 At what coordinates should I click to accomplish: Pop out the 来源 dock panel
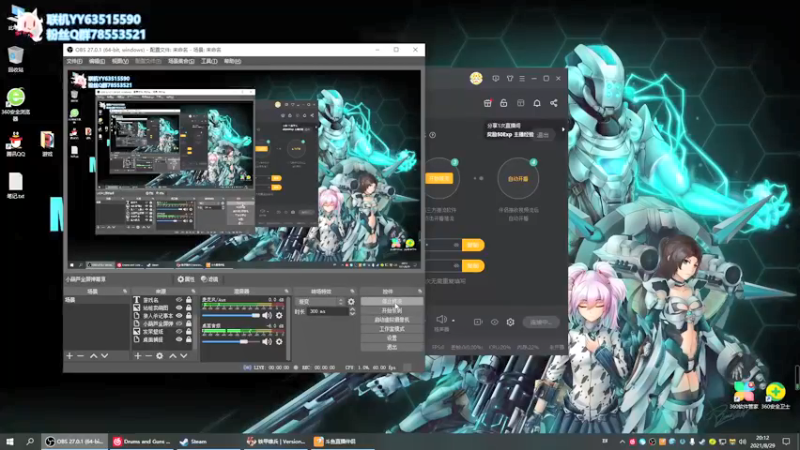[193, 291]
